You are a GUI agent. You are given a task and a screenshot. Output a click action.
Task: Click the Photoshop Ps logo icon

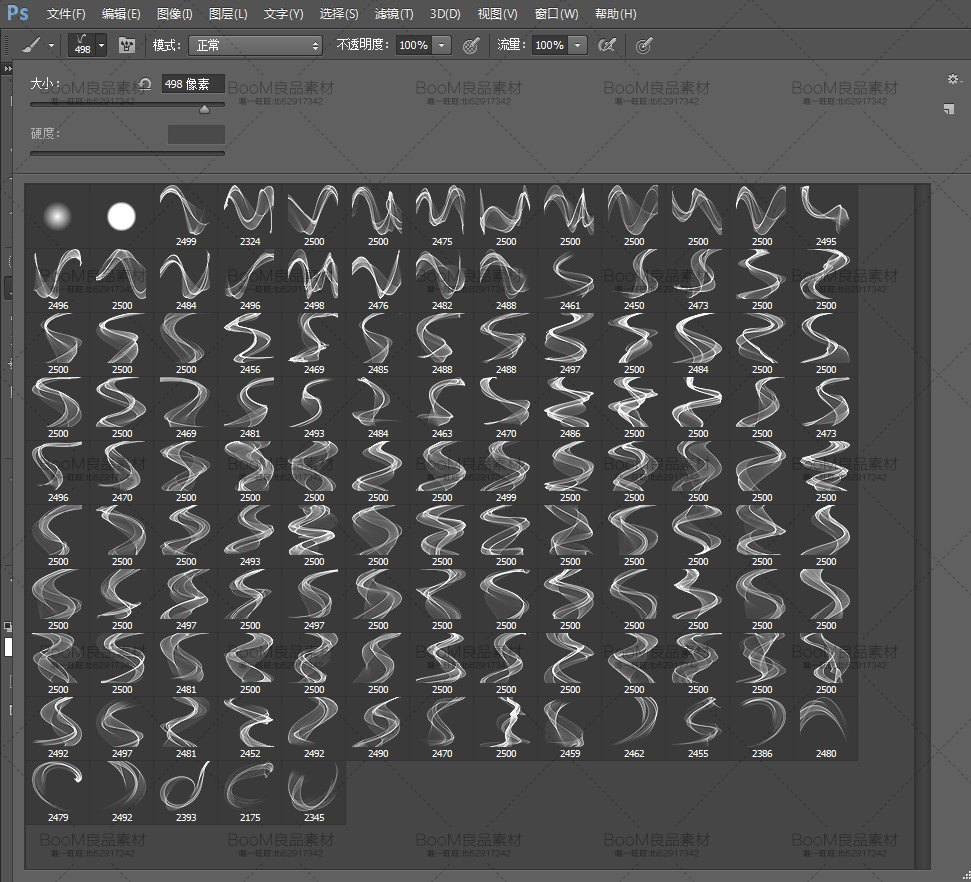tap(18, 14)
